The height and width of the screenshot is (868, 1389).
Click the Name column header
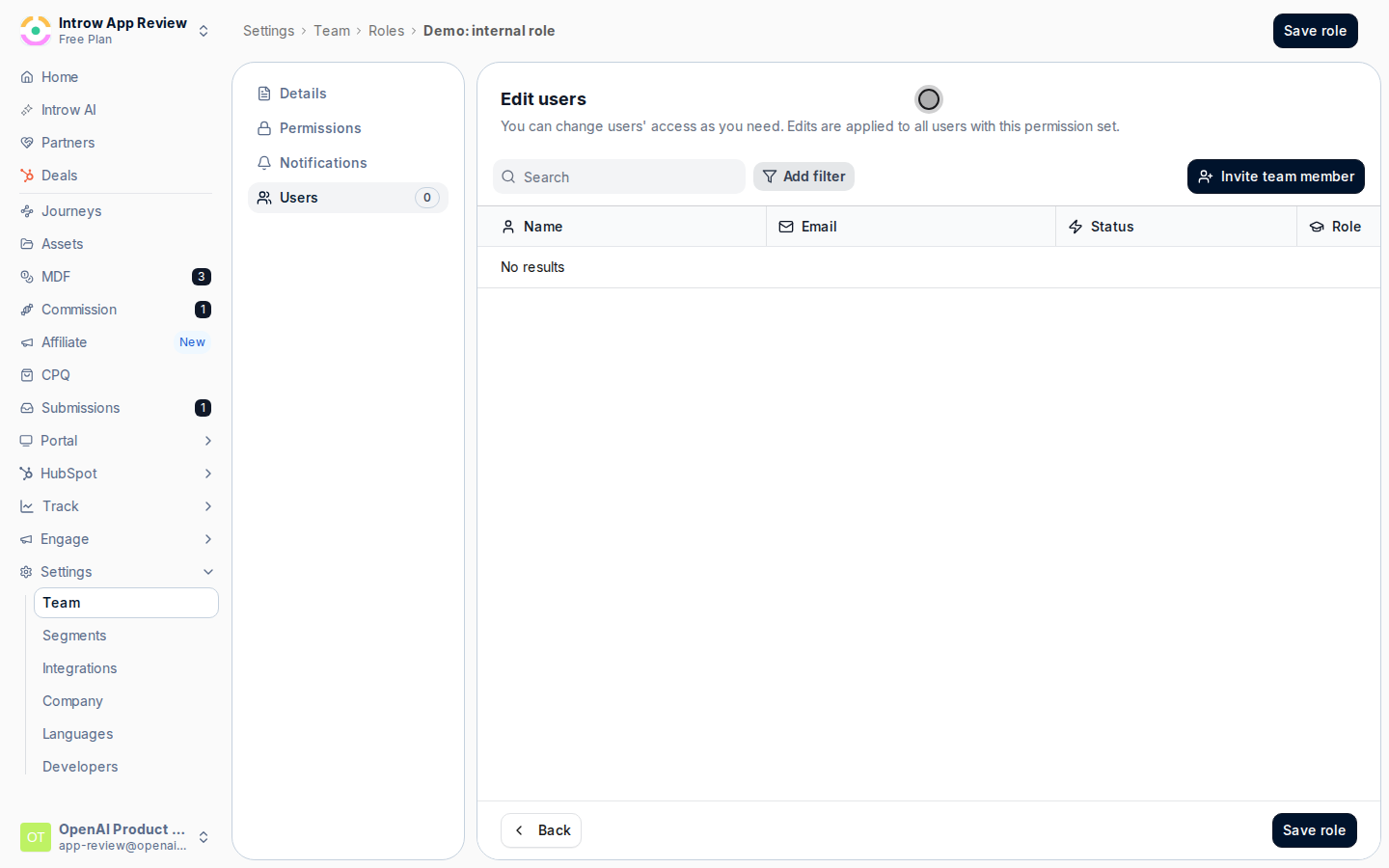point(622,227)
